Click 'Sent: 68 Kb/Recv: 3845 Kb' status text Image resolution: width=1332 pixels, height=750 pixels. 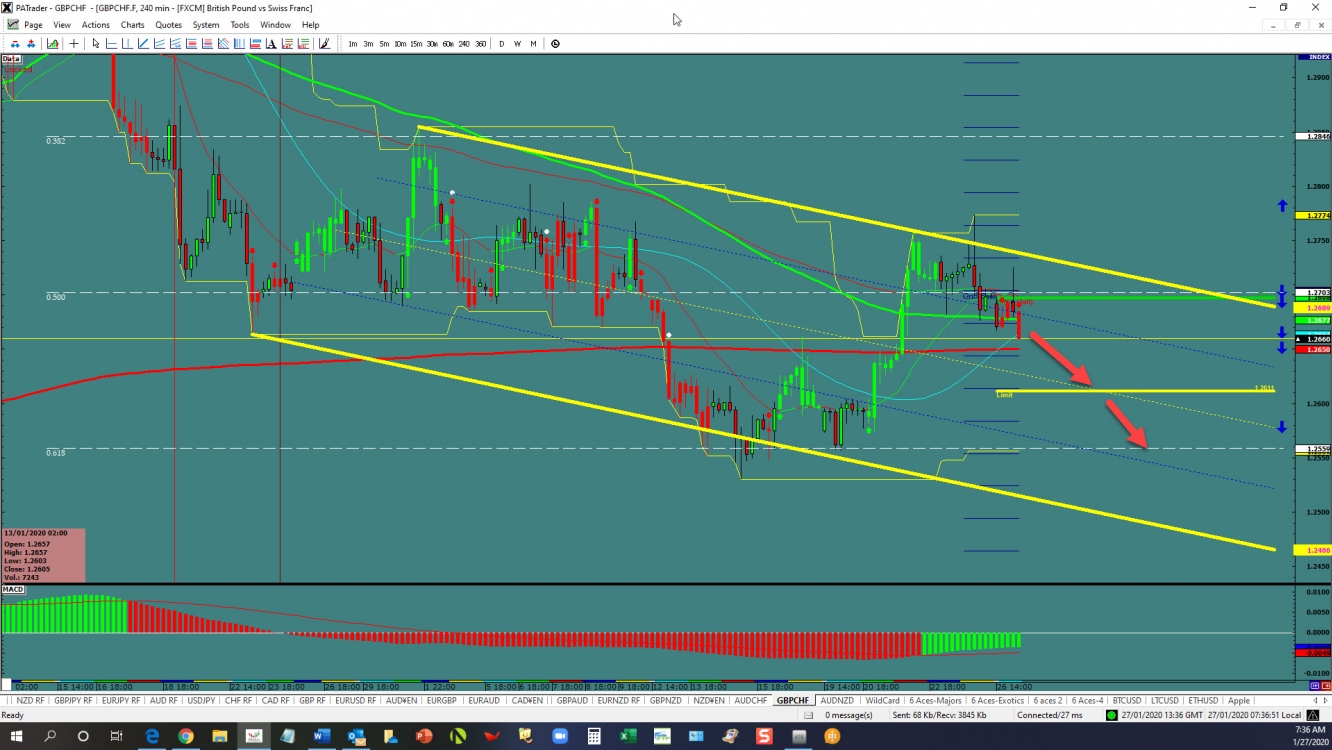pos(938,714)
